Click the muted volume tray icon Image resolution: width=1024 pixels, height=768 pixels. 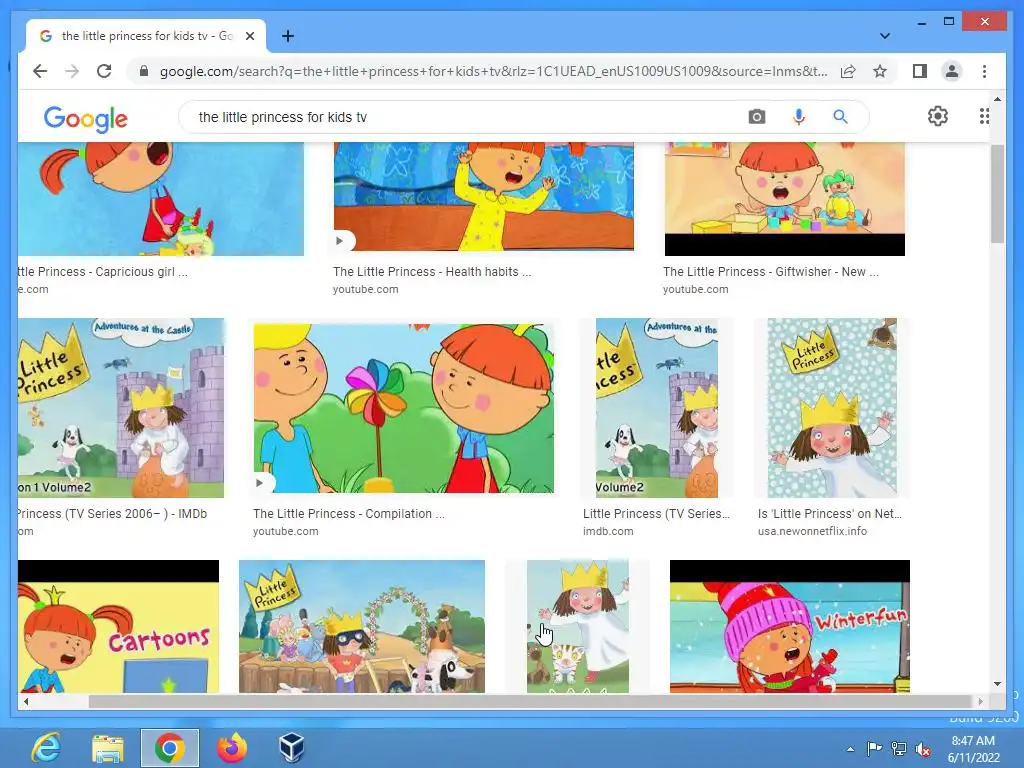(923, 749)
